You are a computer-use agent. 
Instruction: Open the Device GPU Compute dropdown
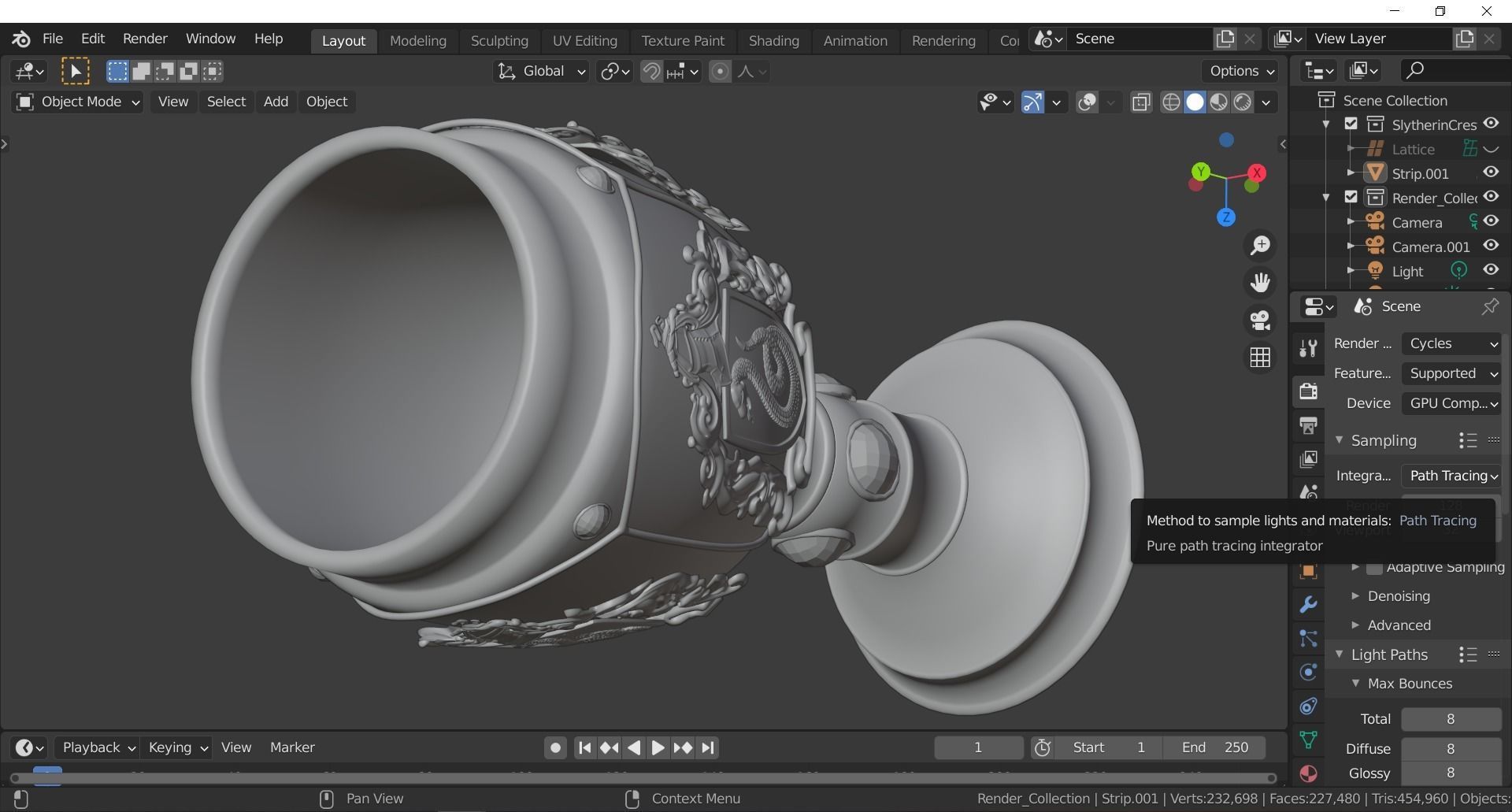click(x=1451, y=403)
